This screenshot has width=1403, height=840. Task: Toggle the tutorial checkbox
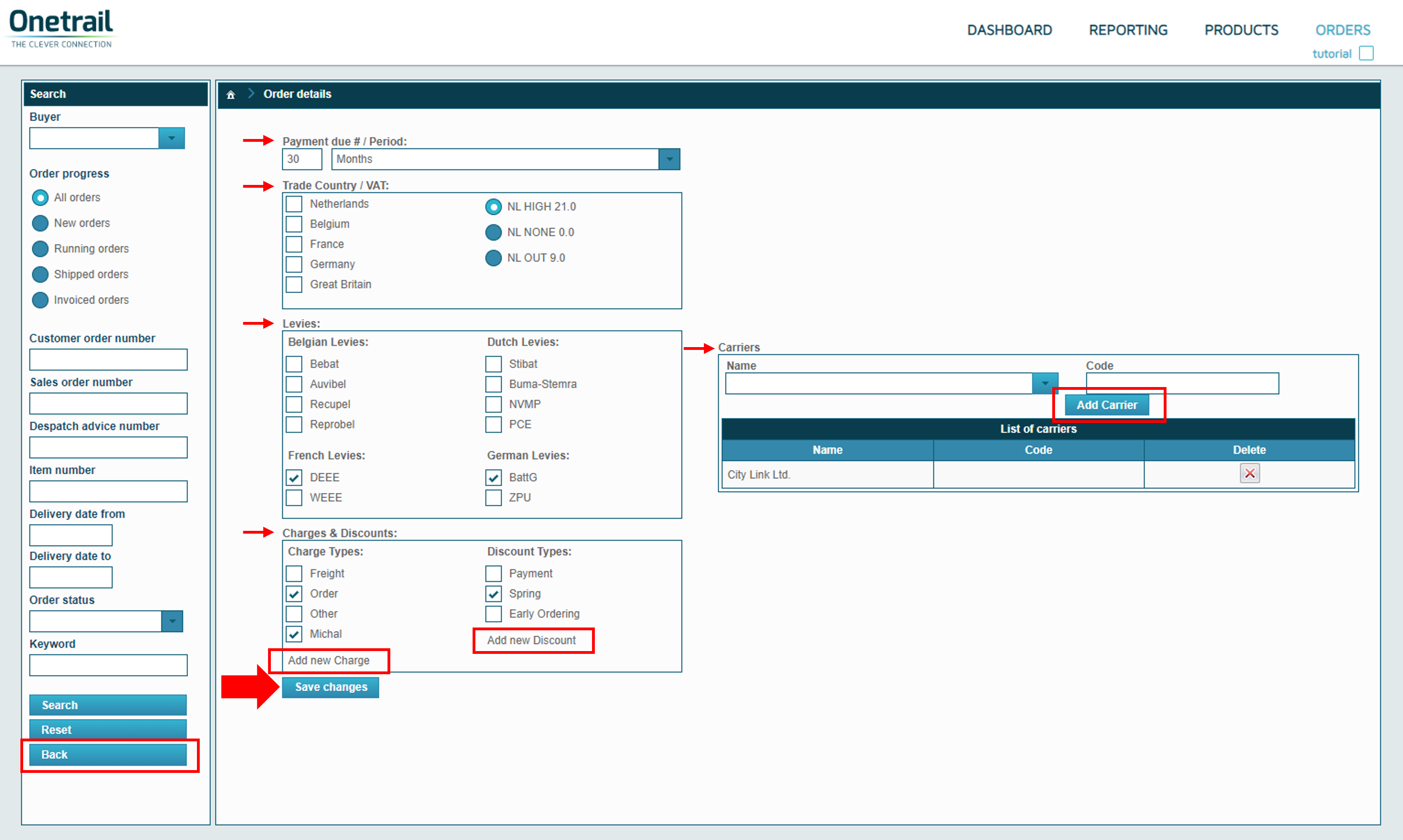1365,53
